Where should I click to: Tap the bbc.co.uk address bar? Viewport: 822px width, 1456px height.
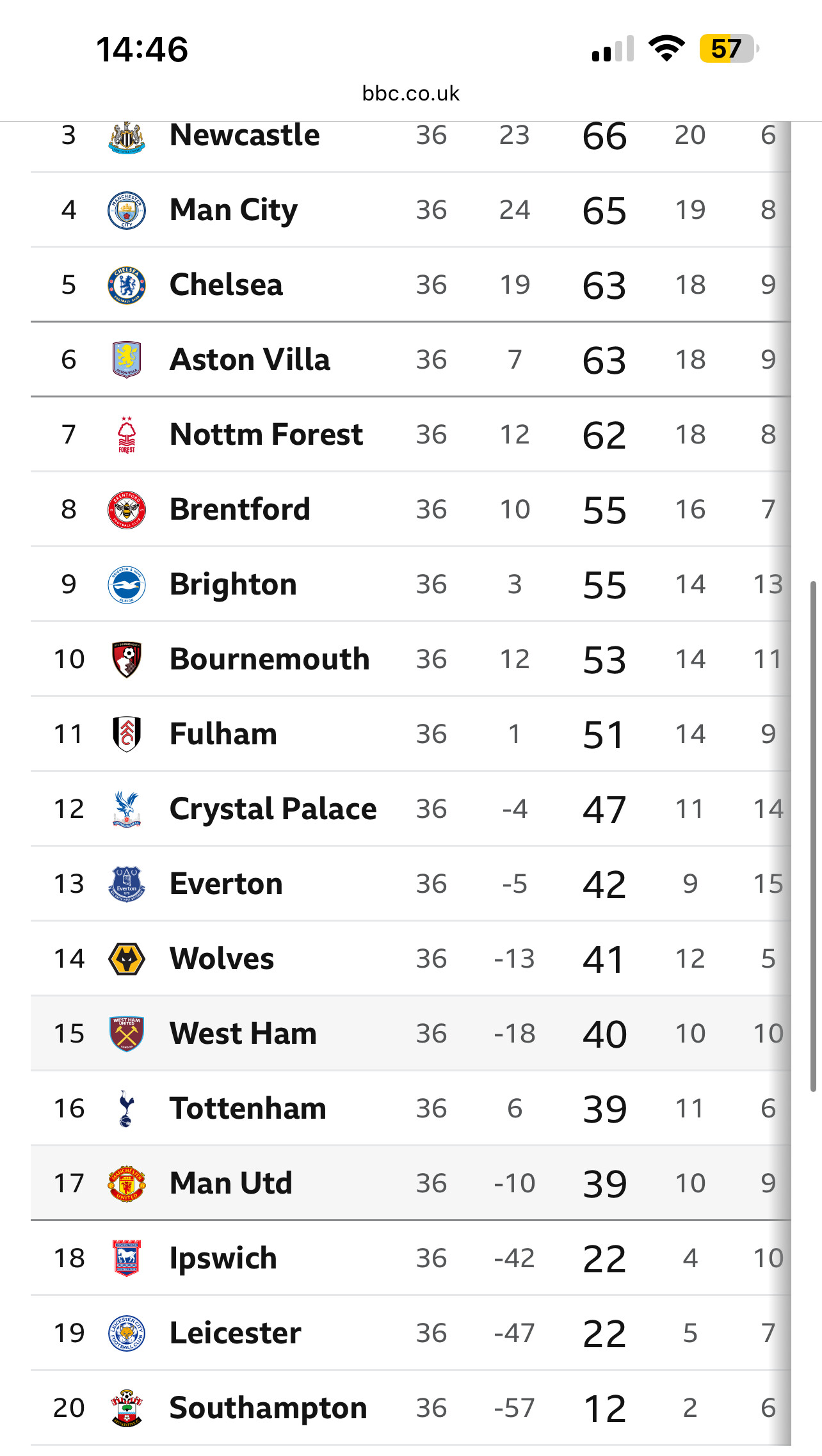410,93
